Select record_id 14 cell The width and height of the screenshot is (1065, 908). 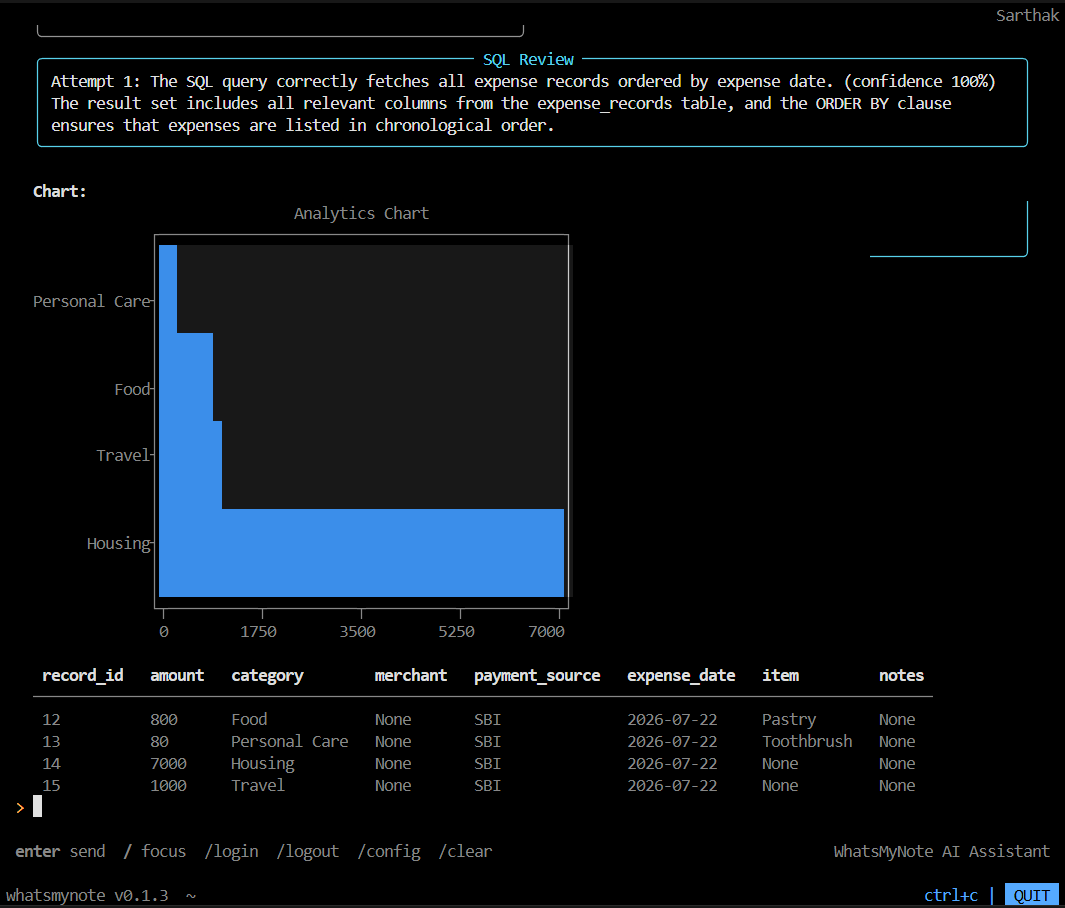(x=51, y=763)
